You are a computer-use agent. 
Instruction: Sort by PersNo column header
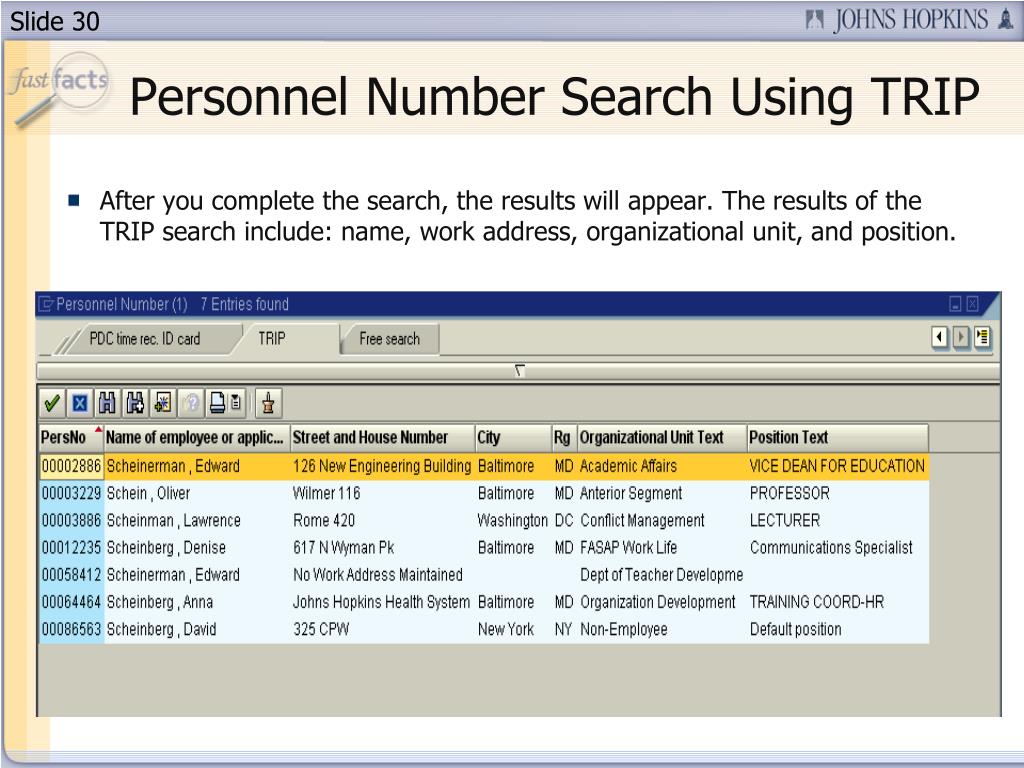[x=71, y=438]
